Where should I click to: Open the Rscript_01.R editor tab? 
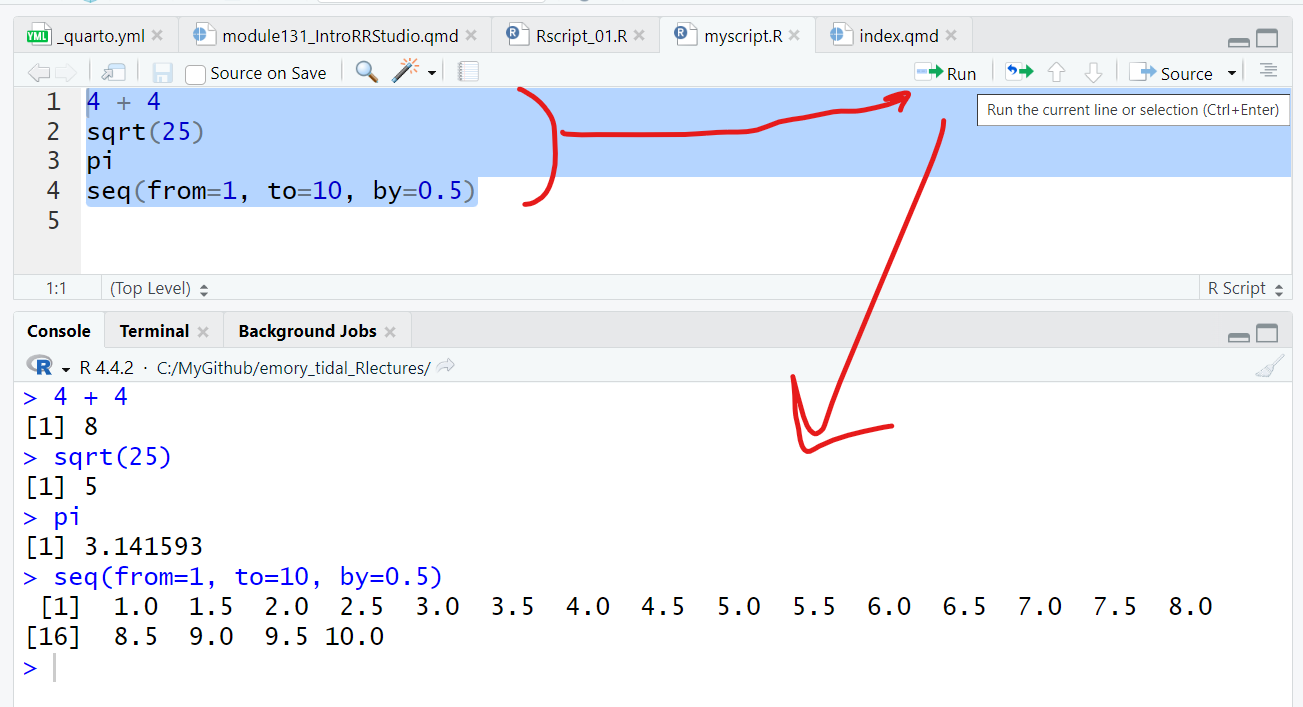click(x=580, y=36)
